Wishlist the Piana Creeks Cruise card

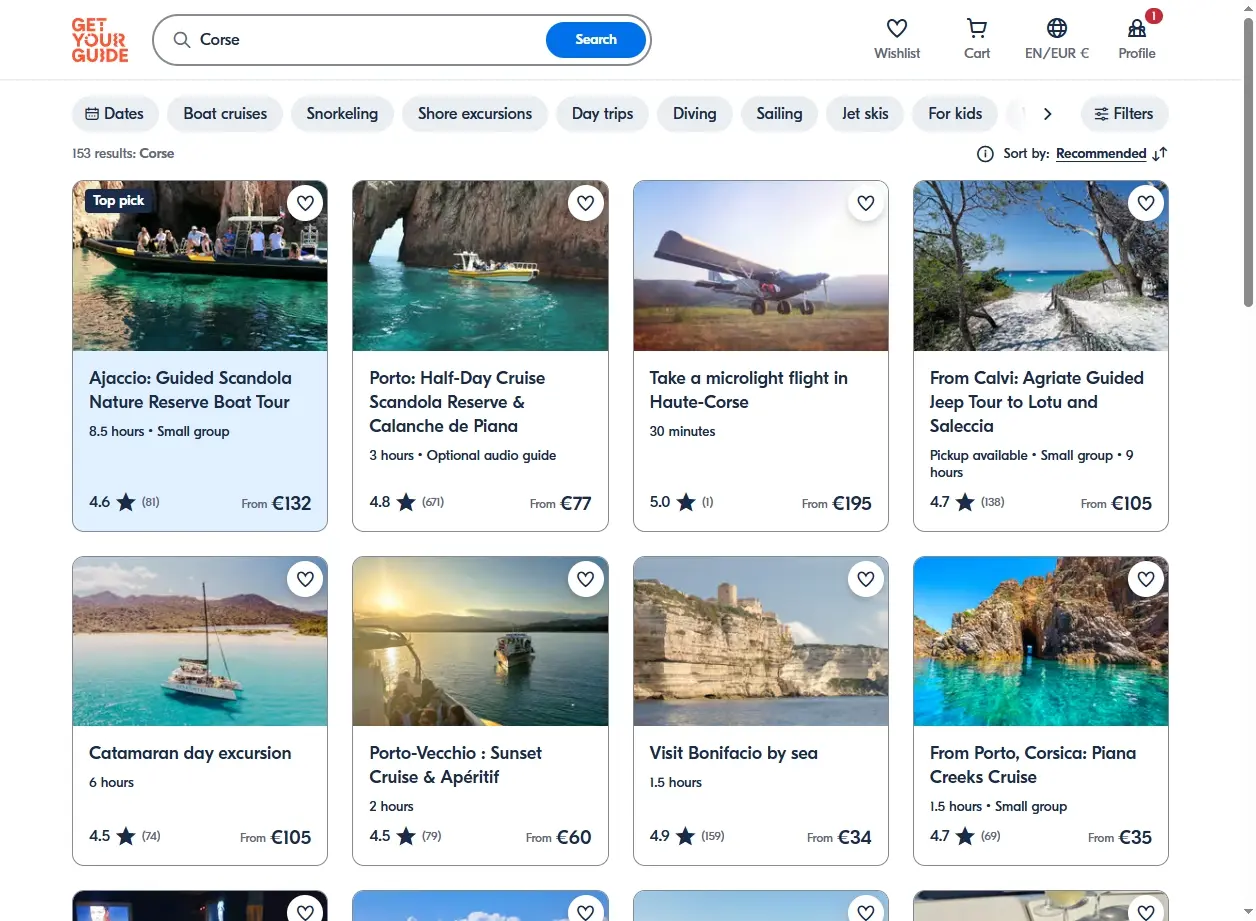pos(1146,578)
